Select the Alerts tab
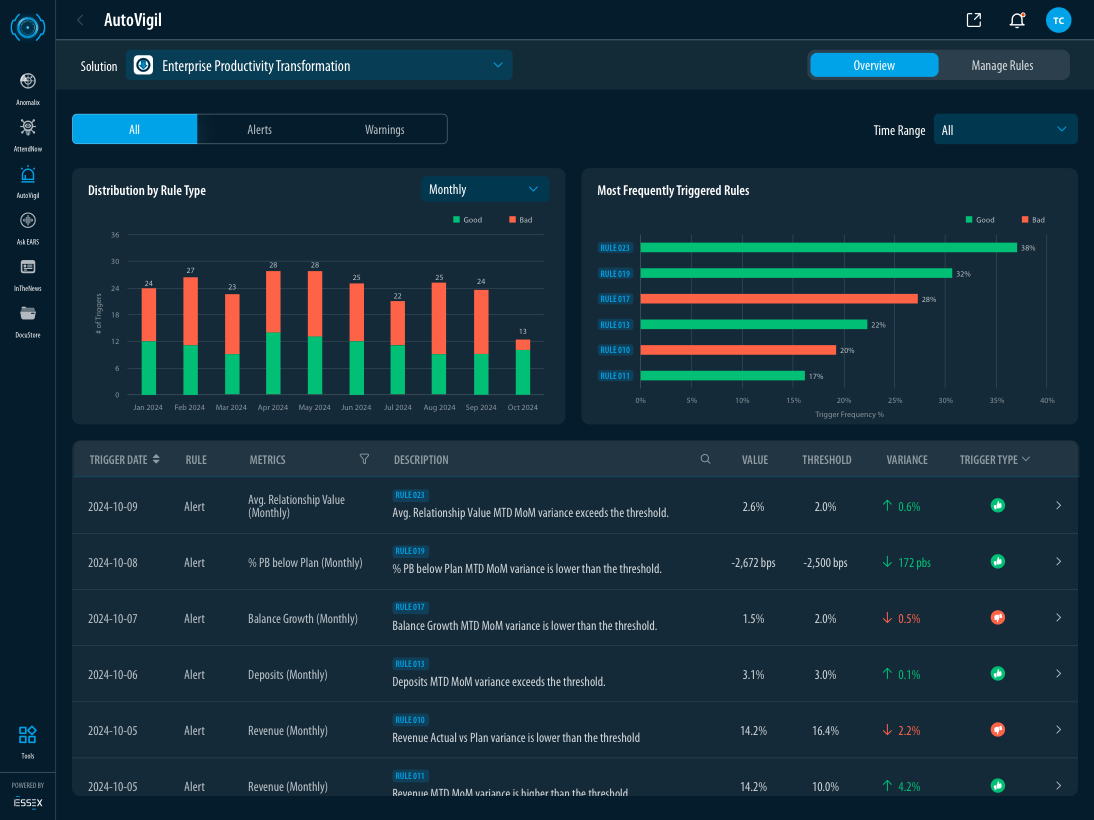Screen dimensions: 1094x820 click(259, 129)
